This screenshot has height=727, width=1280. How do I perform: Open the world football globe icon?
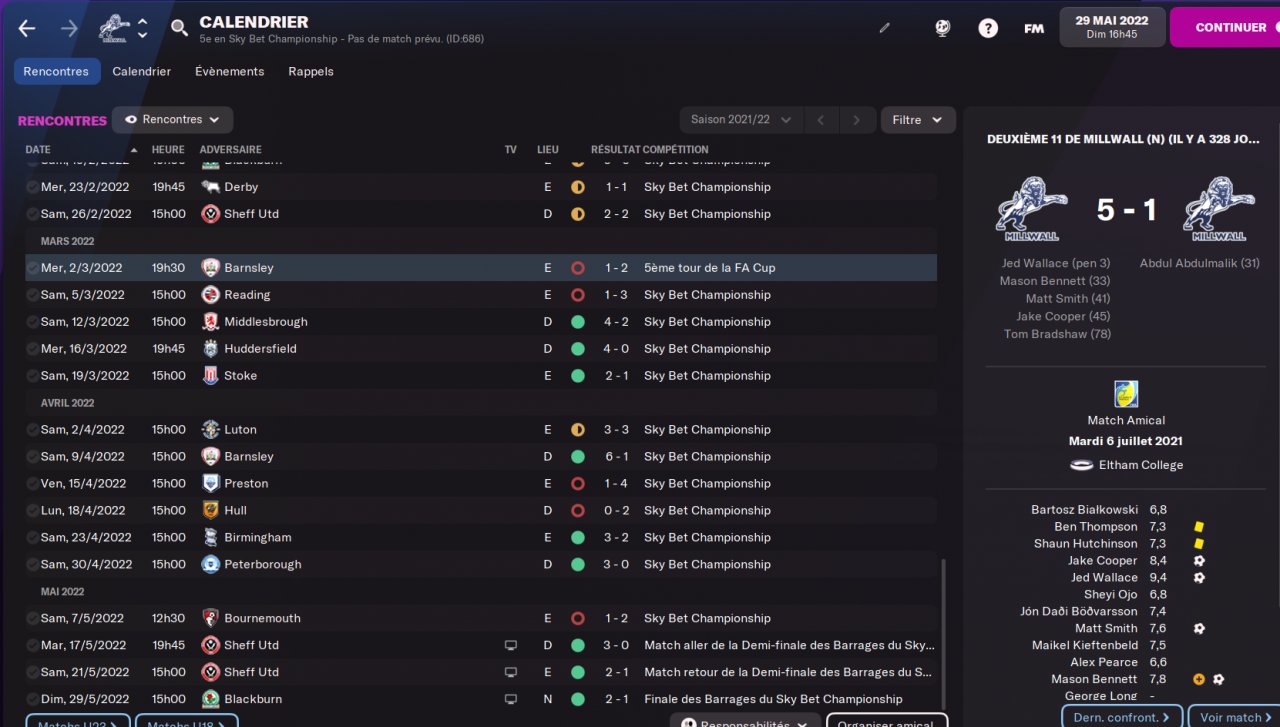942,28
